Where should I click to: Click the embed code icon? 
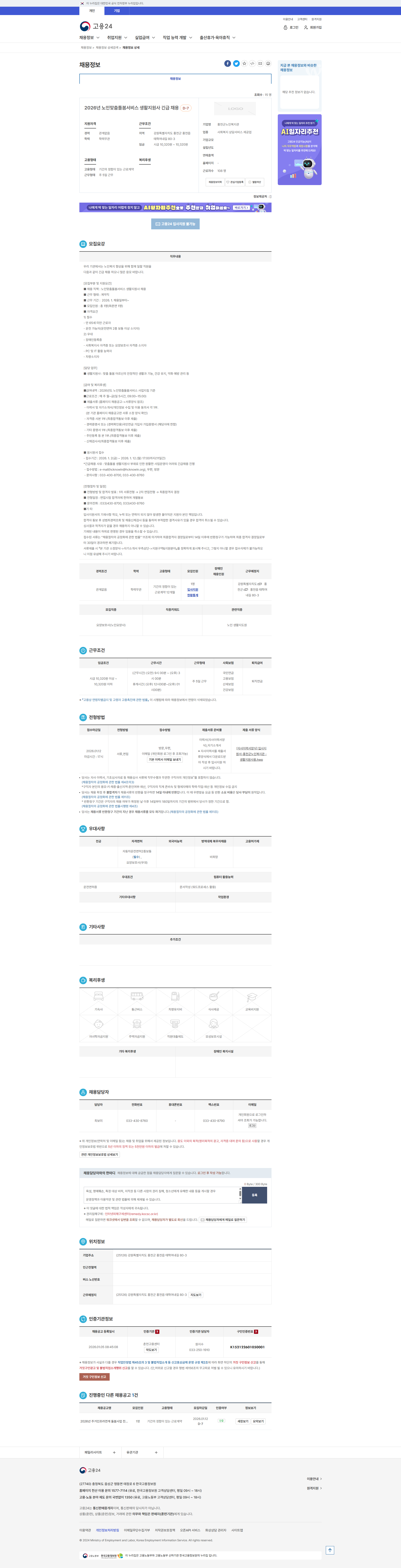[252, 63]
